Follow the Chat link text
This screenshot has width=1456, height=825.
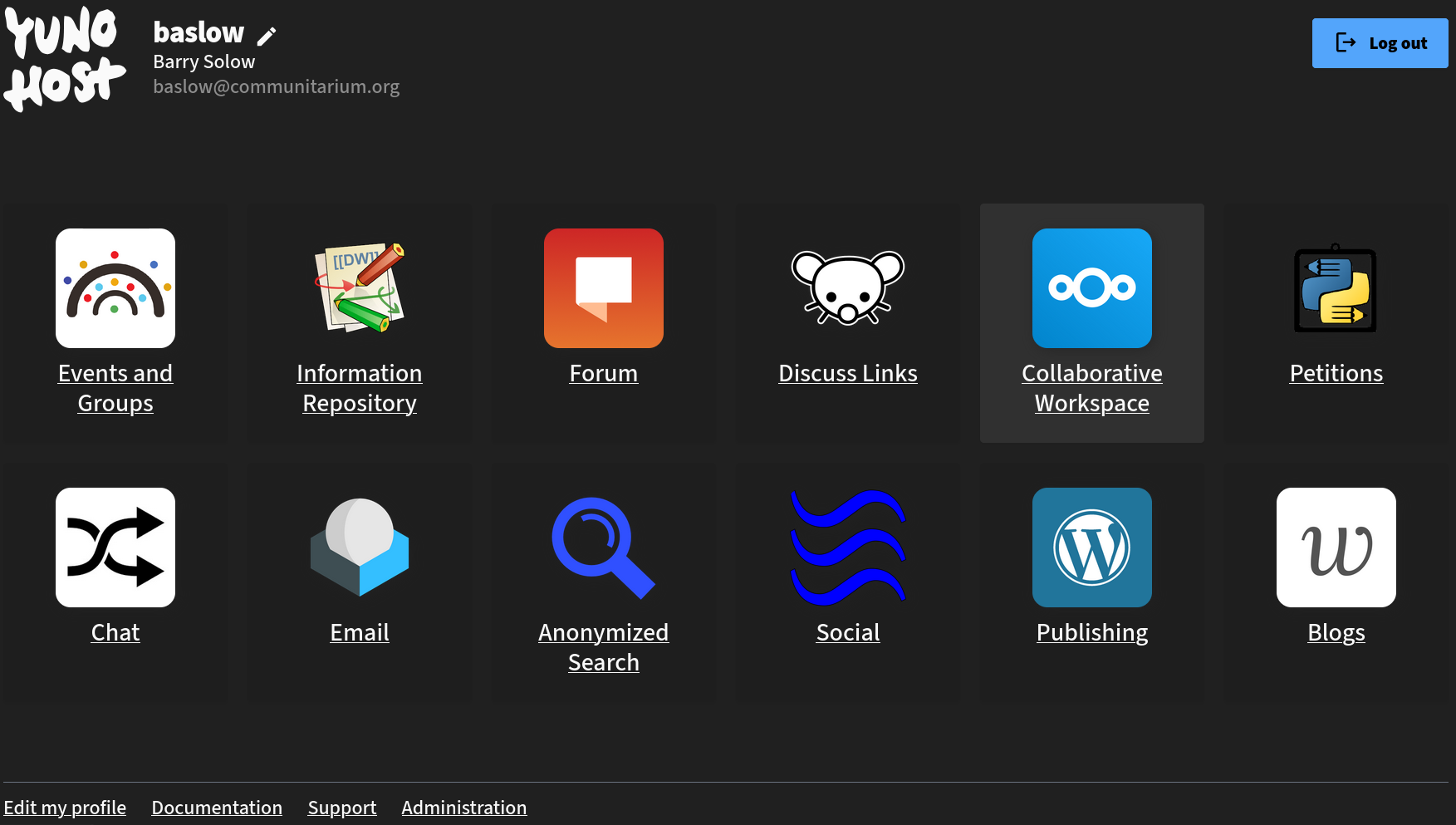115,632
